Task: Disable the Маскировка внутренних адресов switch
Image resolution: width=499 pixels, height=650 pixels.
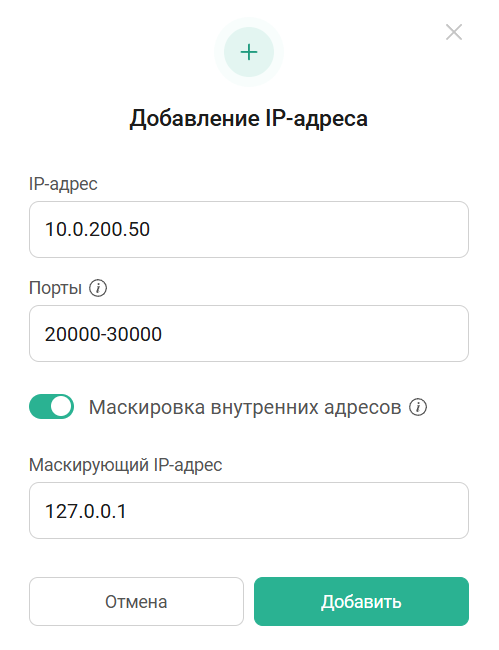Action: (x=51, y=407)
